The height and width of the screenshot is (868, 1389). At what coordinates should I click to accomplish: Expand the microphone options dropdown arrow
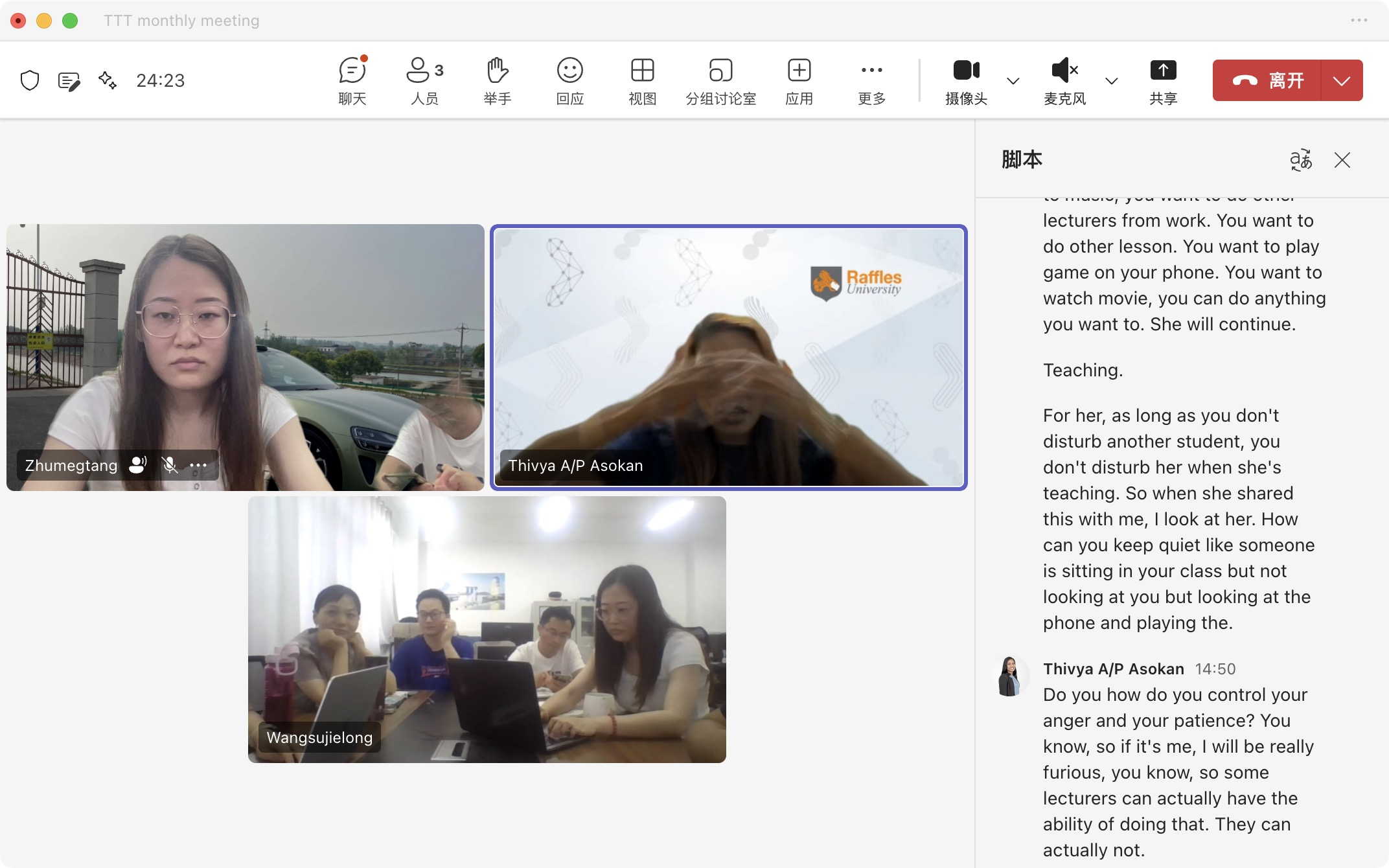coord(1112,81)
